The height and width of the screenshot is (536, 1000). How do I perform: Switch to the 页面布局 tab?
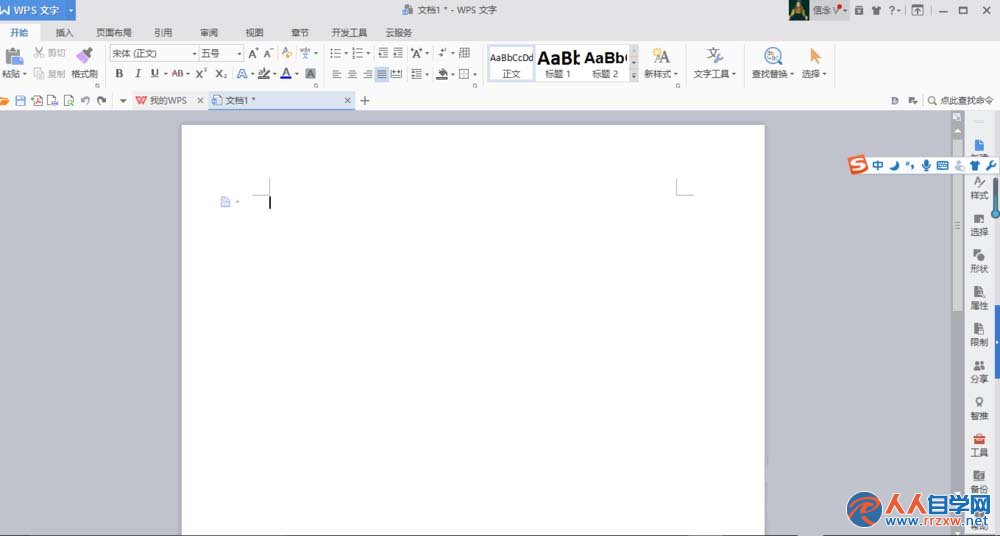click(114, 33)
